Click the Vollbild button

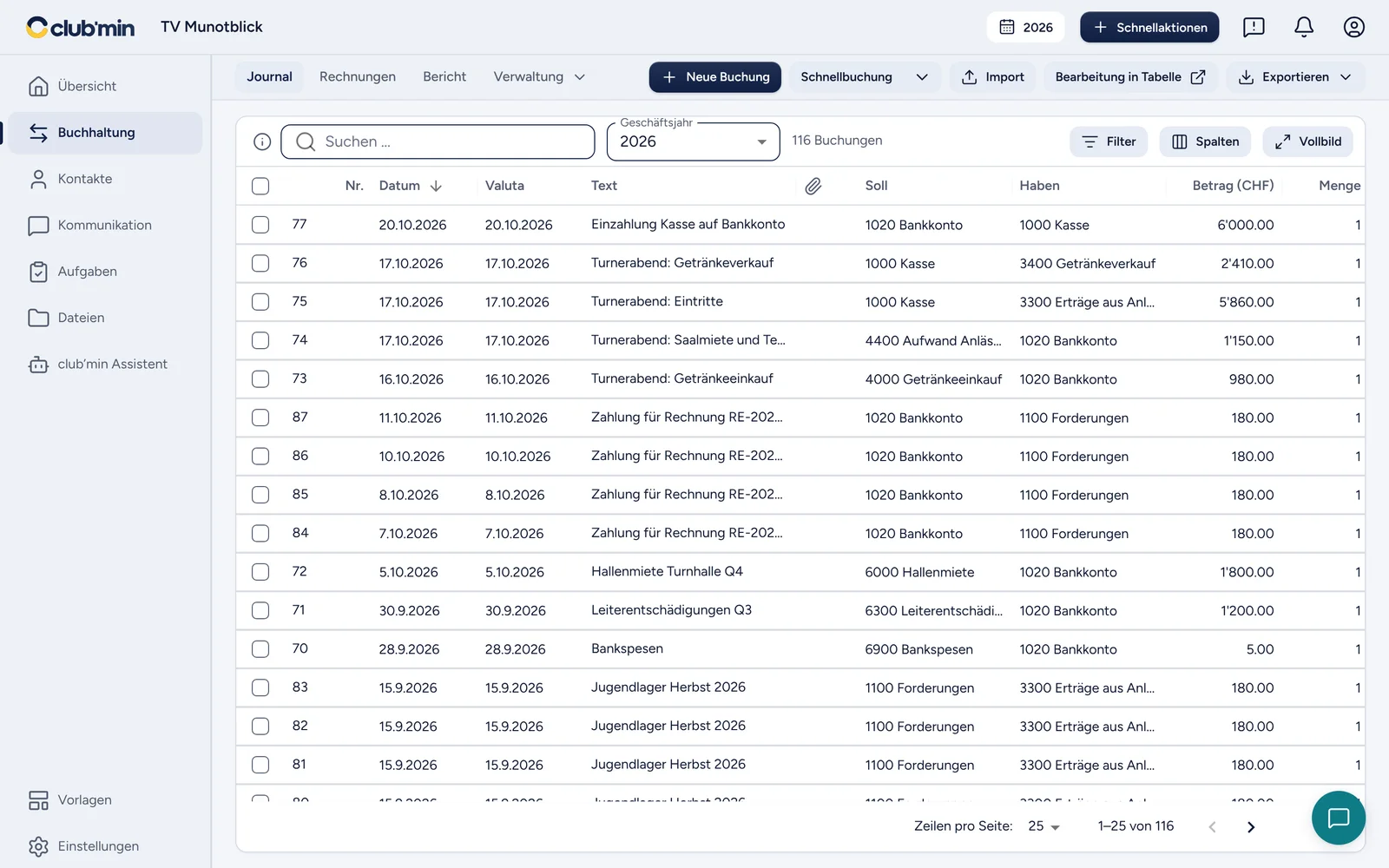pos(1308,141)
